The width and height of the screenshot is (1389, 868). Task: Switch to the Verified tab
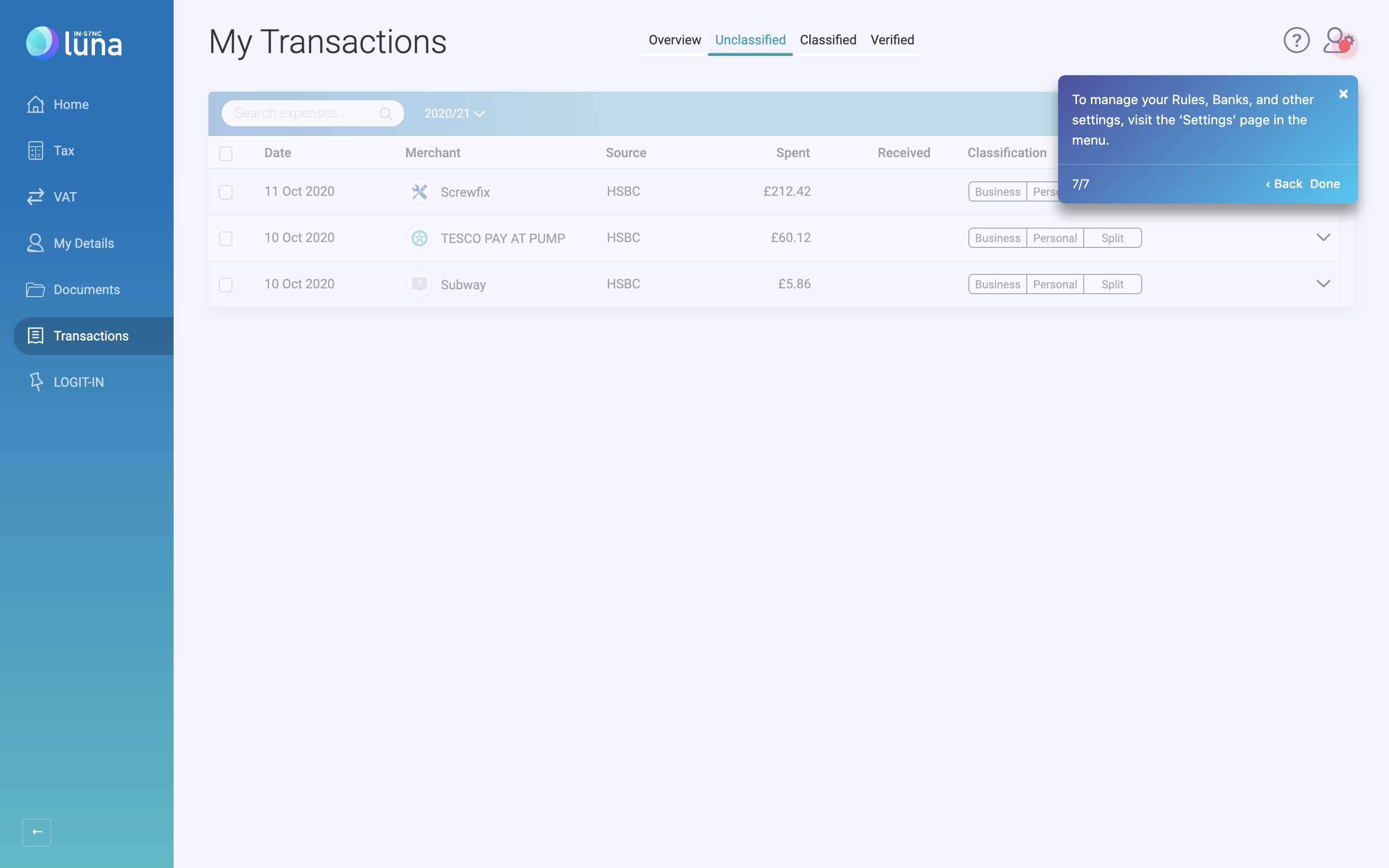[x=892, y=40]
